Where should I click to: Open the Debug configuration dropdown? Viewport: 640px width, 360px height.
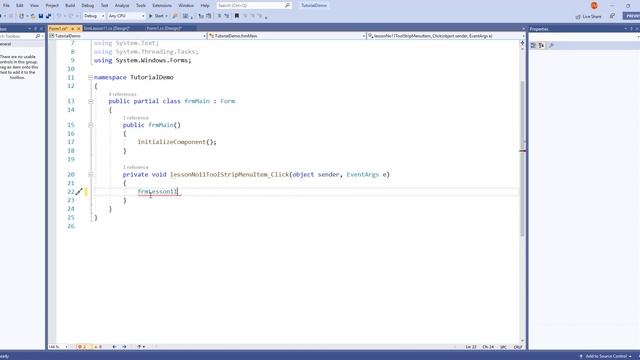94,16
